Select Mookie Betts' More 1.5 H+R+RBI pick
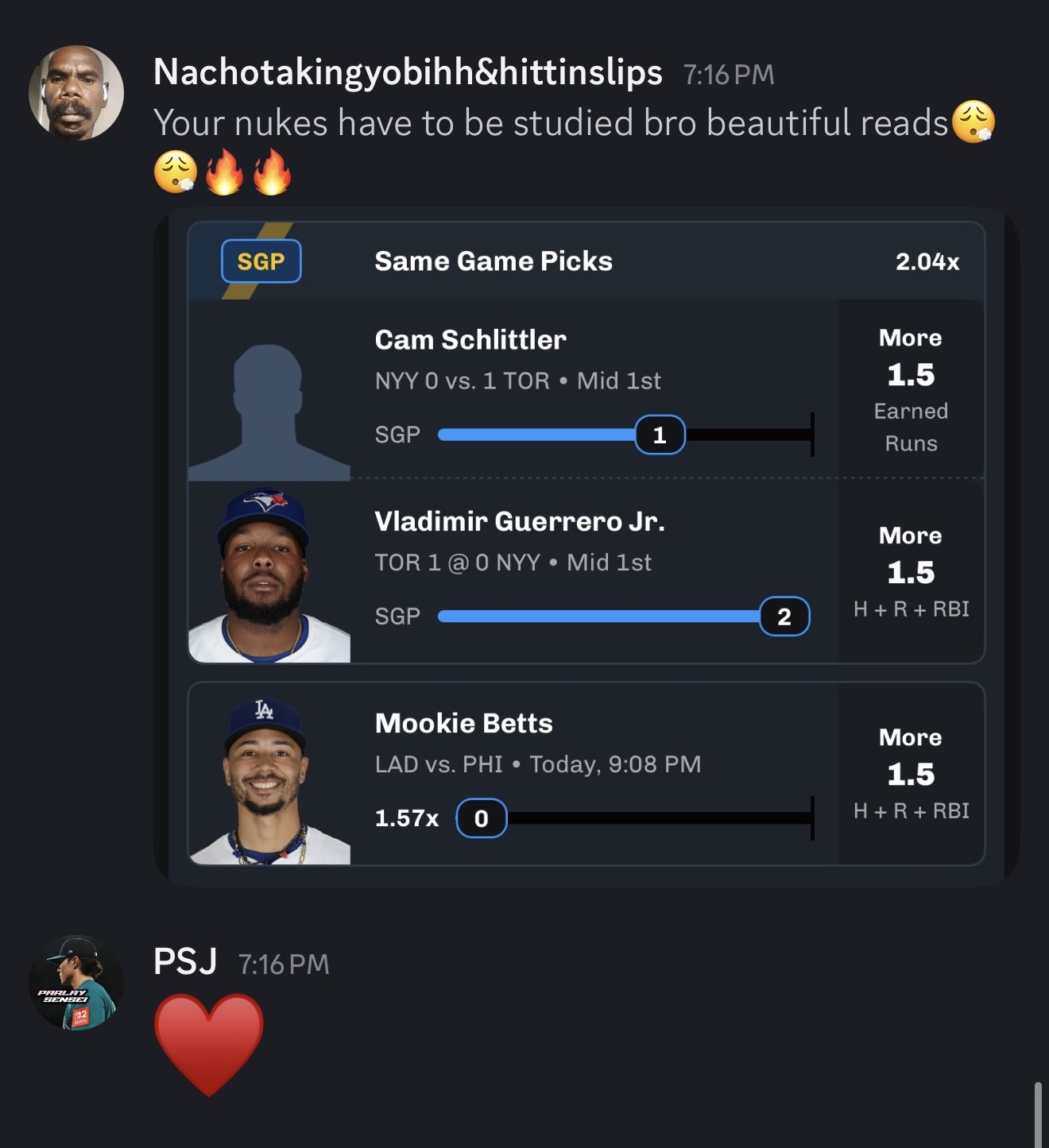Image resolution: width=1049 pixels, height=1148 pixels. (x=911, y=774)
